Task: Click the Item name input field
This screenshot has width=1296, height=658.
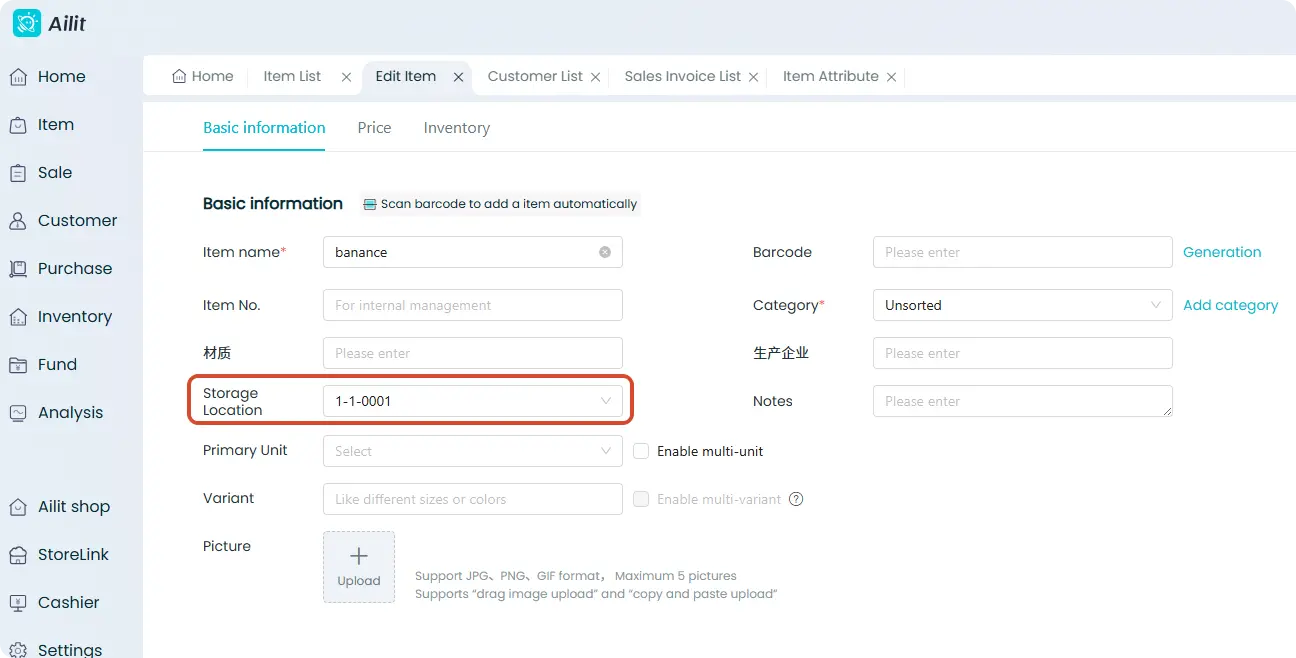Action: [x=473, y=252]
